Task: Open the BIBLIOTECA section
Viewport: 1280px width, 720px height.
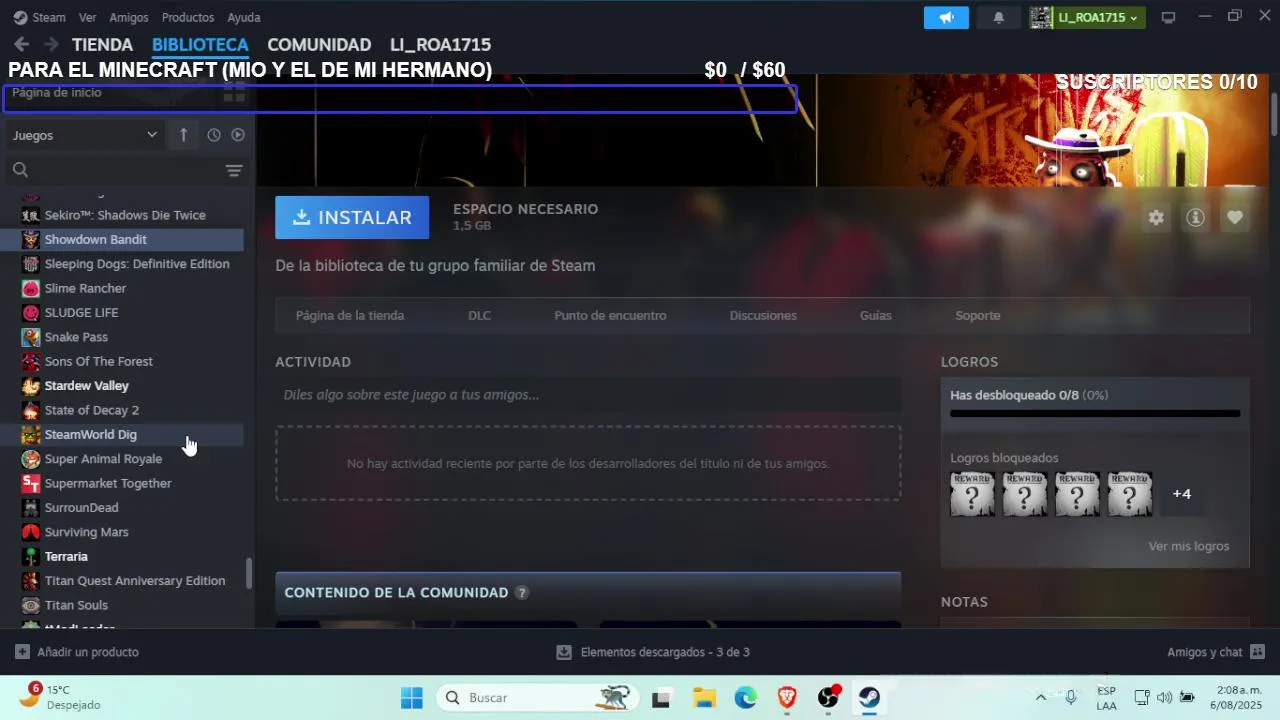Action: pyautogui.click(x=200, y=45)
